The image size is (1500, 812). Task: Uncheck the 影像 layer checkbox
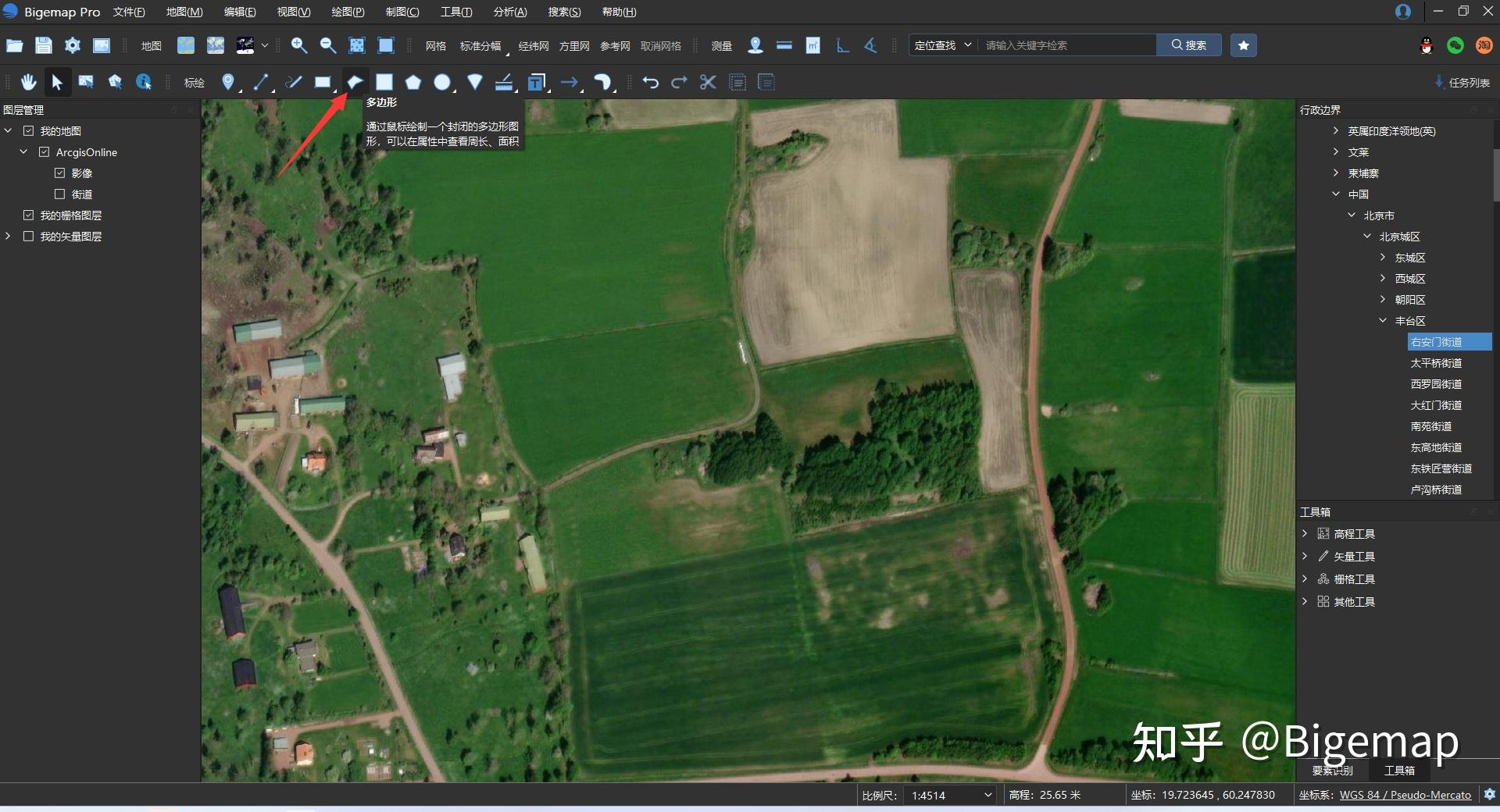tap(60, 173)
